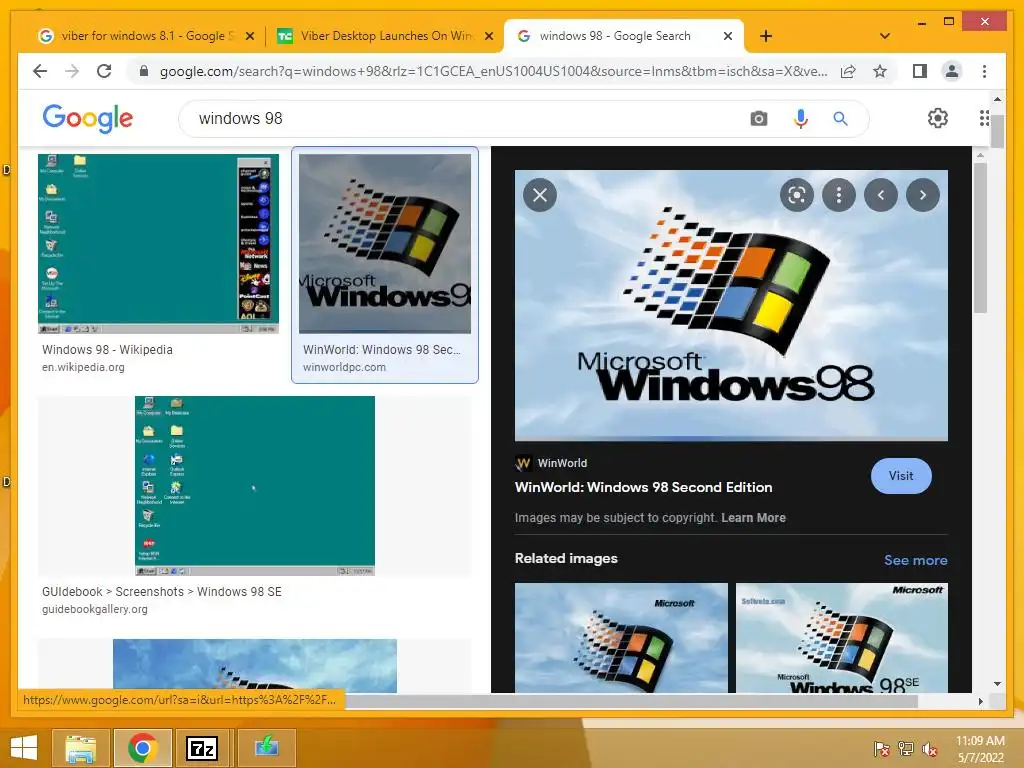Image resolution: width=1024 pixels, height=768 pixels.
Task: Open Google quick settings gear
Action: [x=938, y=118]
